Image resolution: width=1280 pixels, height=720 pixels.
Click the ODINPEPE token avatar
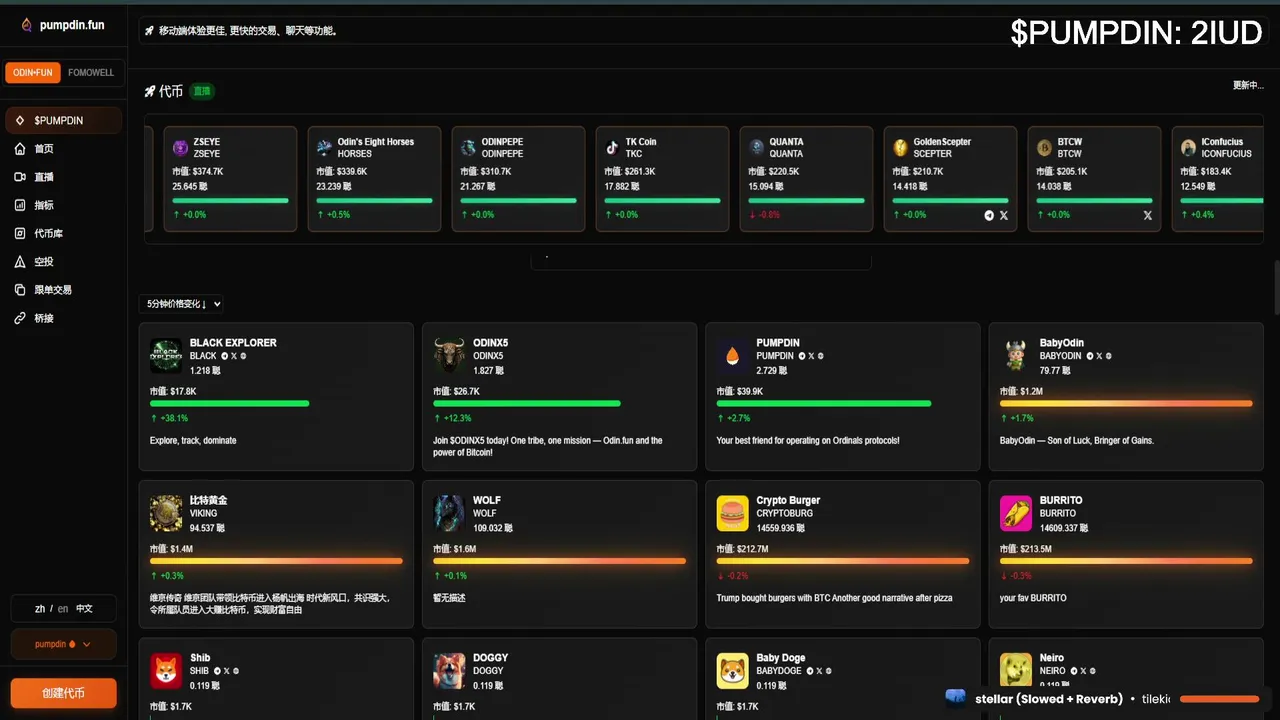pyautogui.click(x=469, y=148)
